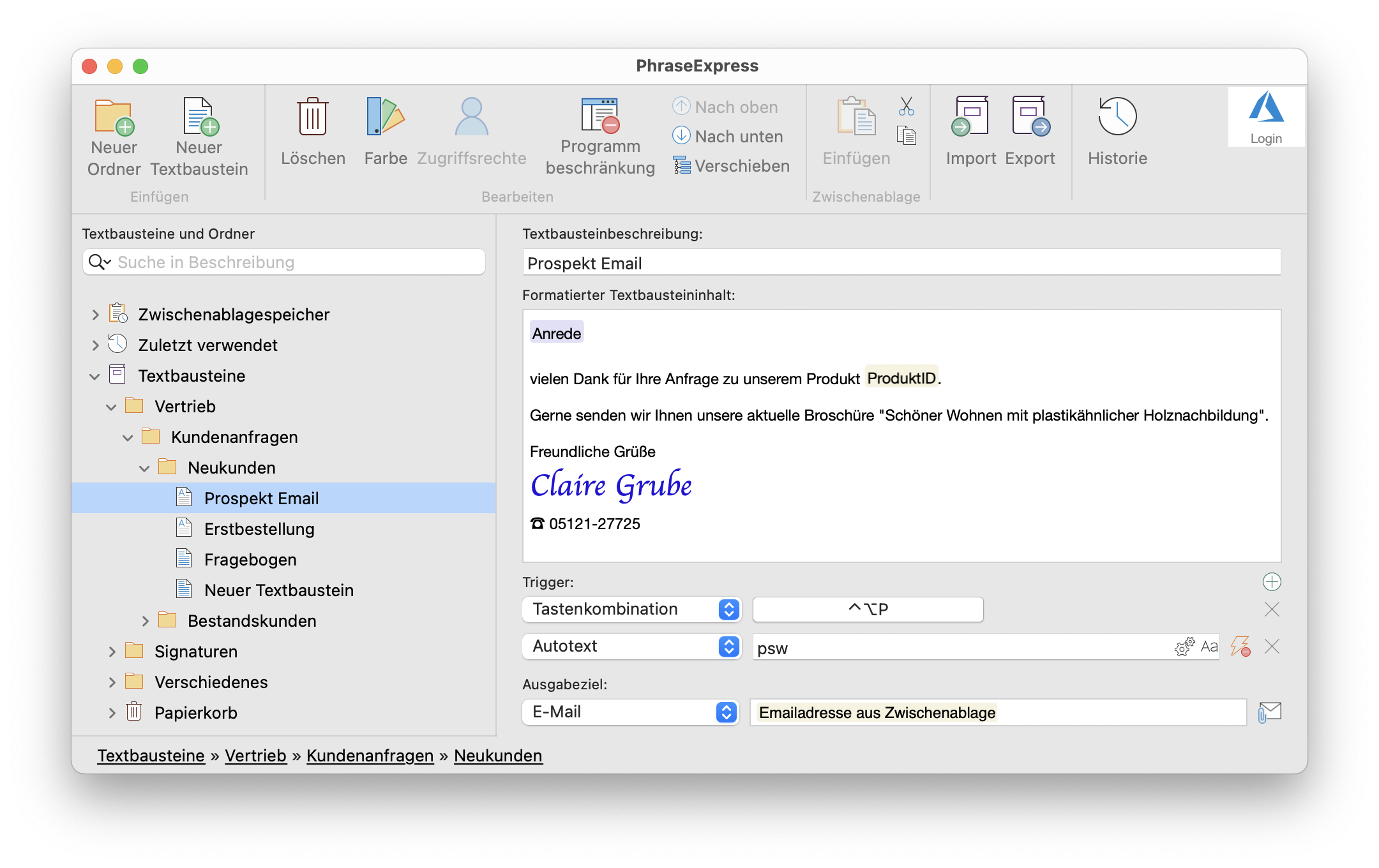Select the Signaturen folder
Viewport: 1379px width, 868px height.
click(196, 651)
